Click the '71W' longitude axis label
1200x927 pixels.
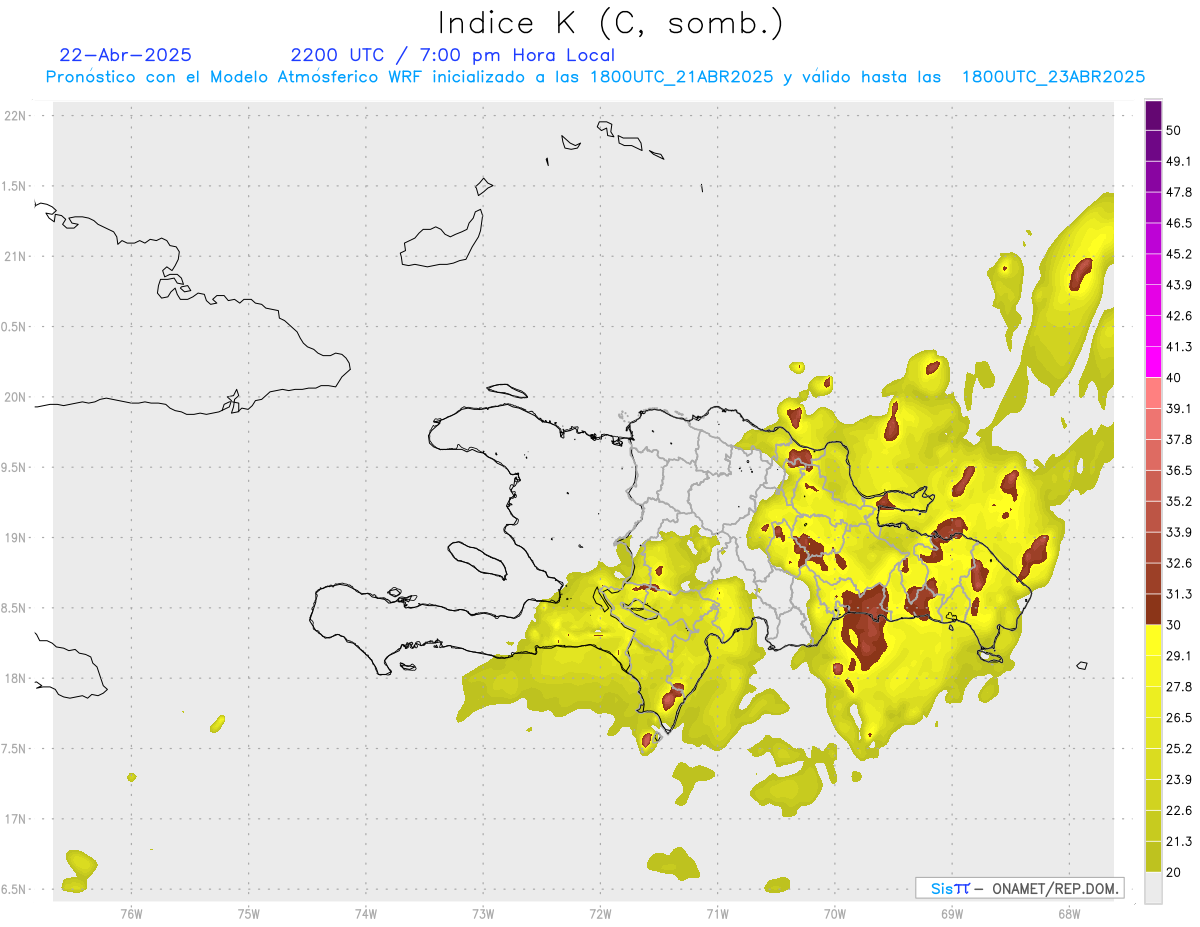coord(717,913)
